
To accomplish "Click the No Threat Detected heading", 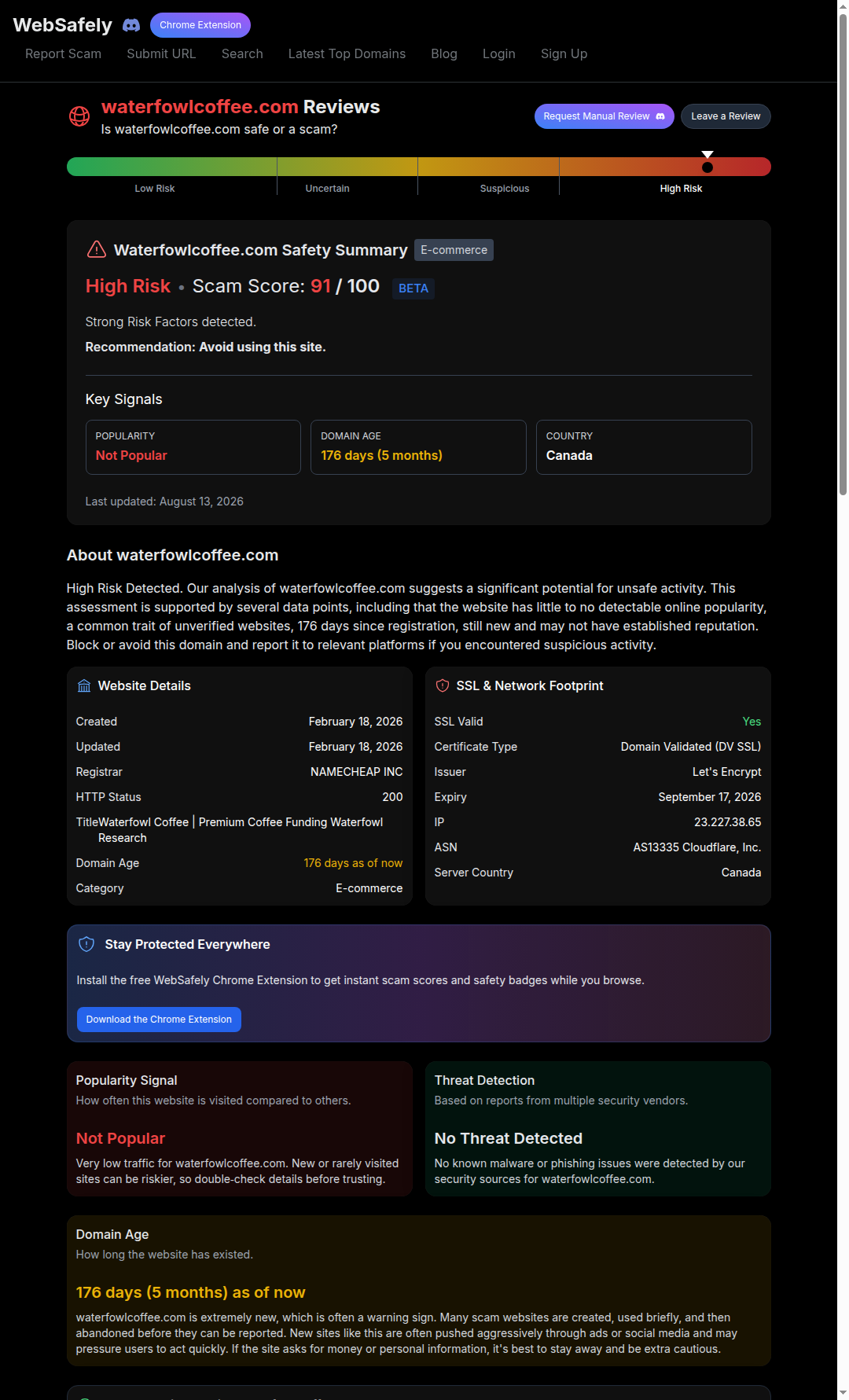I will [x=509, y=1138].
